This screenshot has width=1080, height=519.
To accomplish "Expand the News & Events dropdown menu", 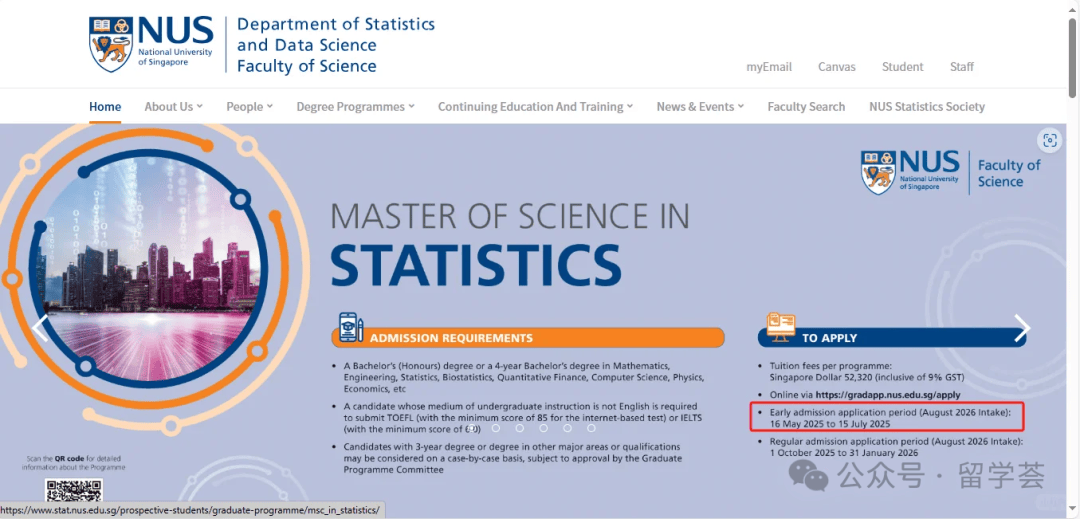I will click(700, 107).
